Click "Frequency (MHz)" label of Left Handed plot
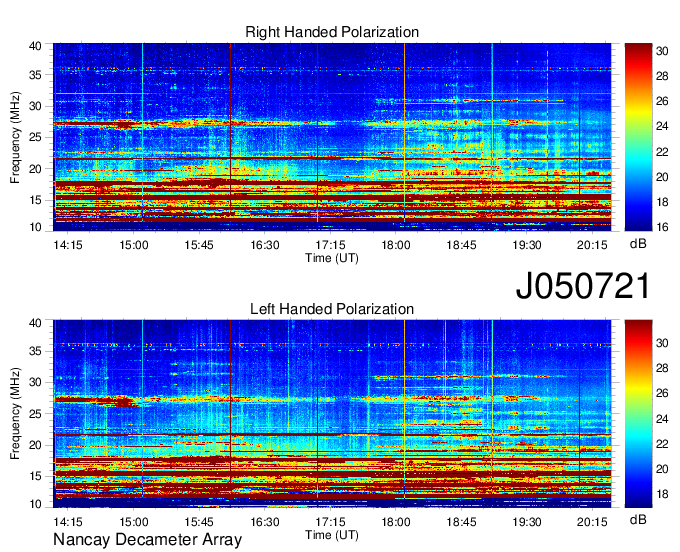Screen dimensions: 680x552 tap(15, 414)
